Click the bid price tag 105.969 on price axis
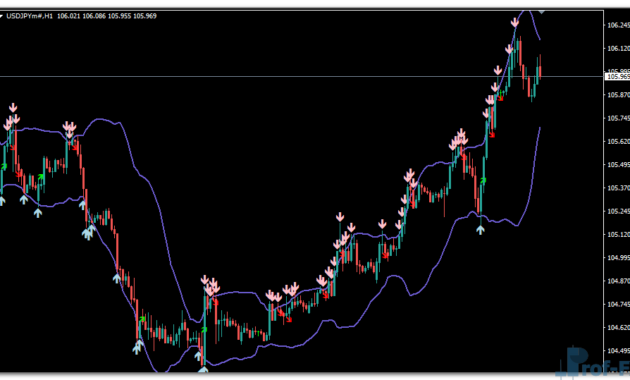The width and height of the screenshot is (630, 380). 618,76
